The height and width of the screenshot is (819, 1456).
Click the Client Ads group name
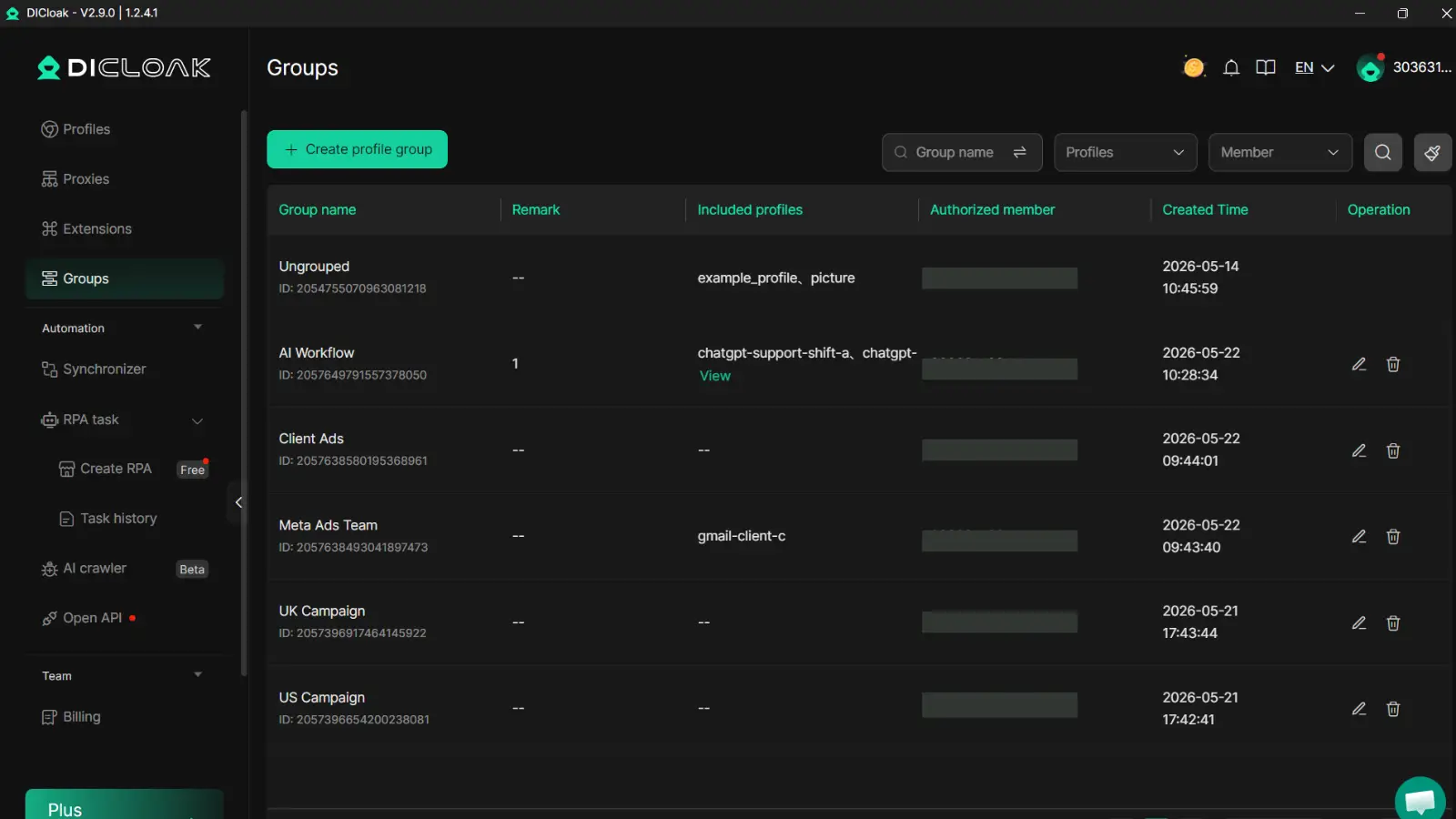coord(311,439)
